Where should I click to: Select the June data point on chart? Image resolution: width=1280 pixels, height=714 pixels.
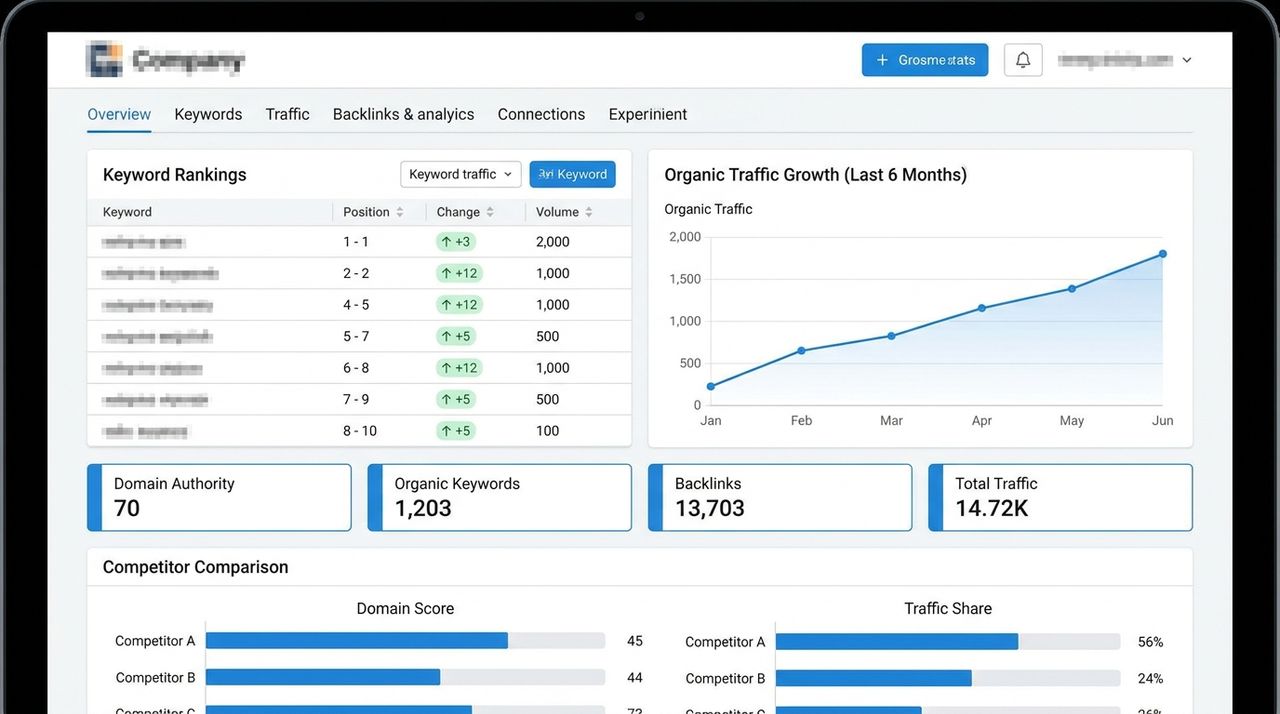click(x=1163, y=254)
